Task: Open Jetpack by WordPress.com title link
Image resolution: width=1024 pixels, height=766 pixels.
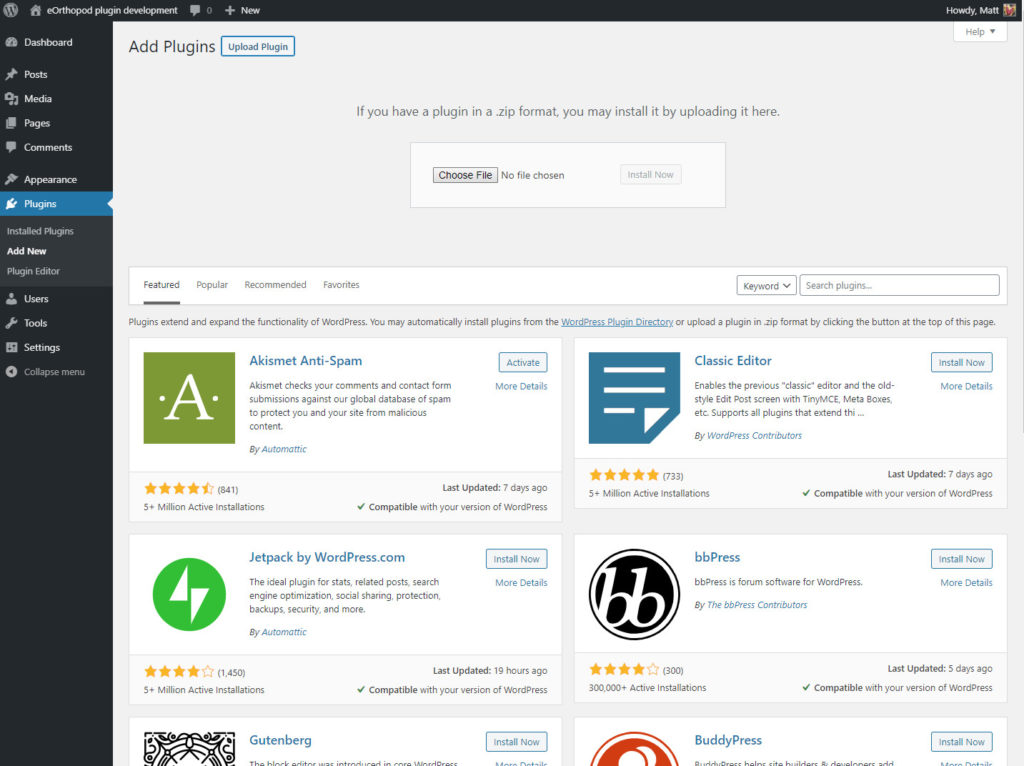Action: (327, 557)
